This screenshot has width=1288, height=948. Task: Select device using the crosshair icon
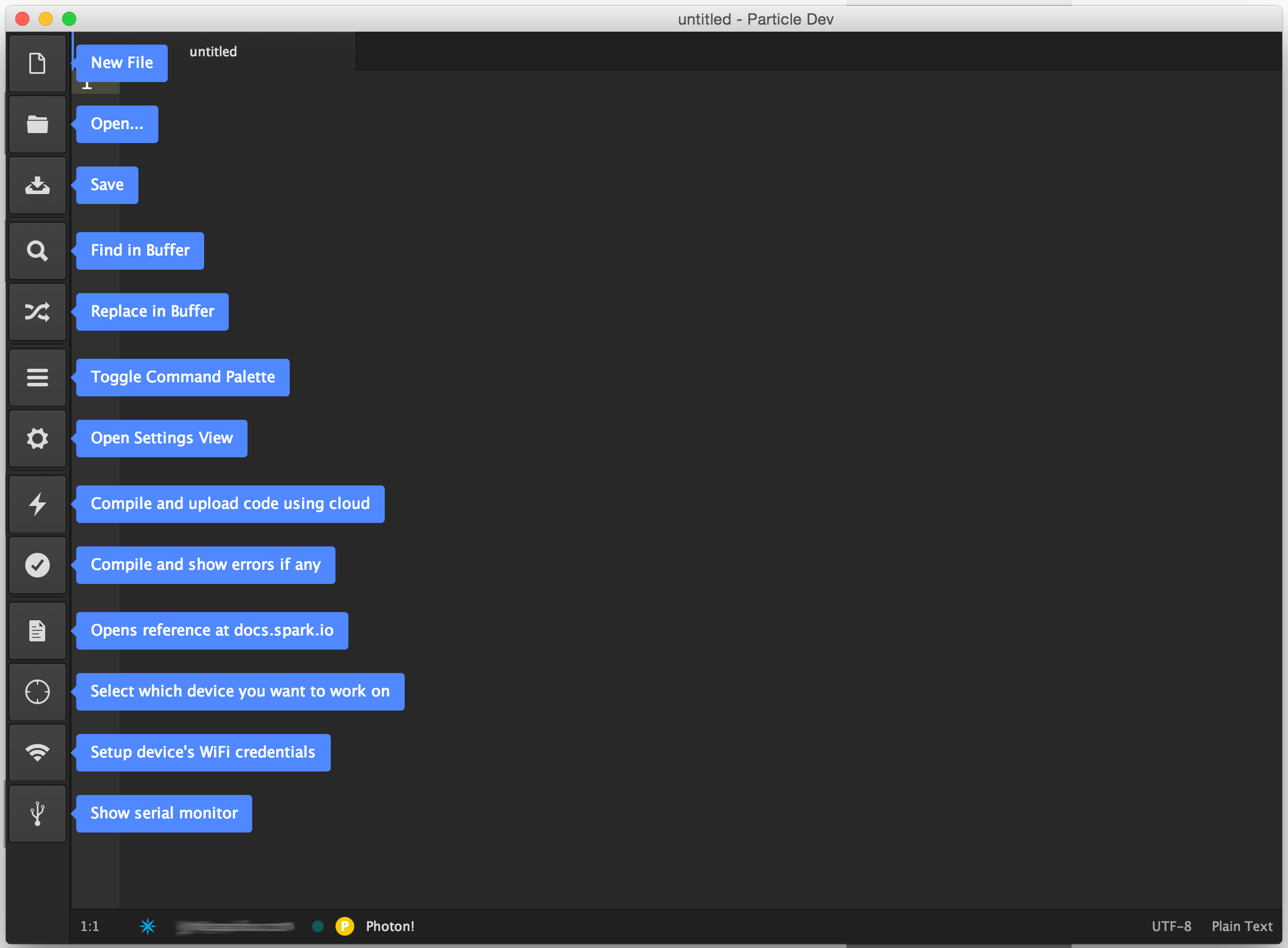click(38, 692)
